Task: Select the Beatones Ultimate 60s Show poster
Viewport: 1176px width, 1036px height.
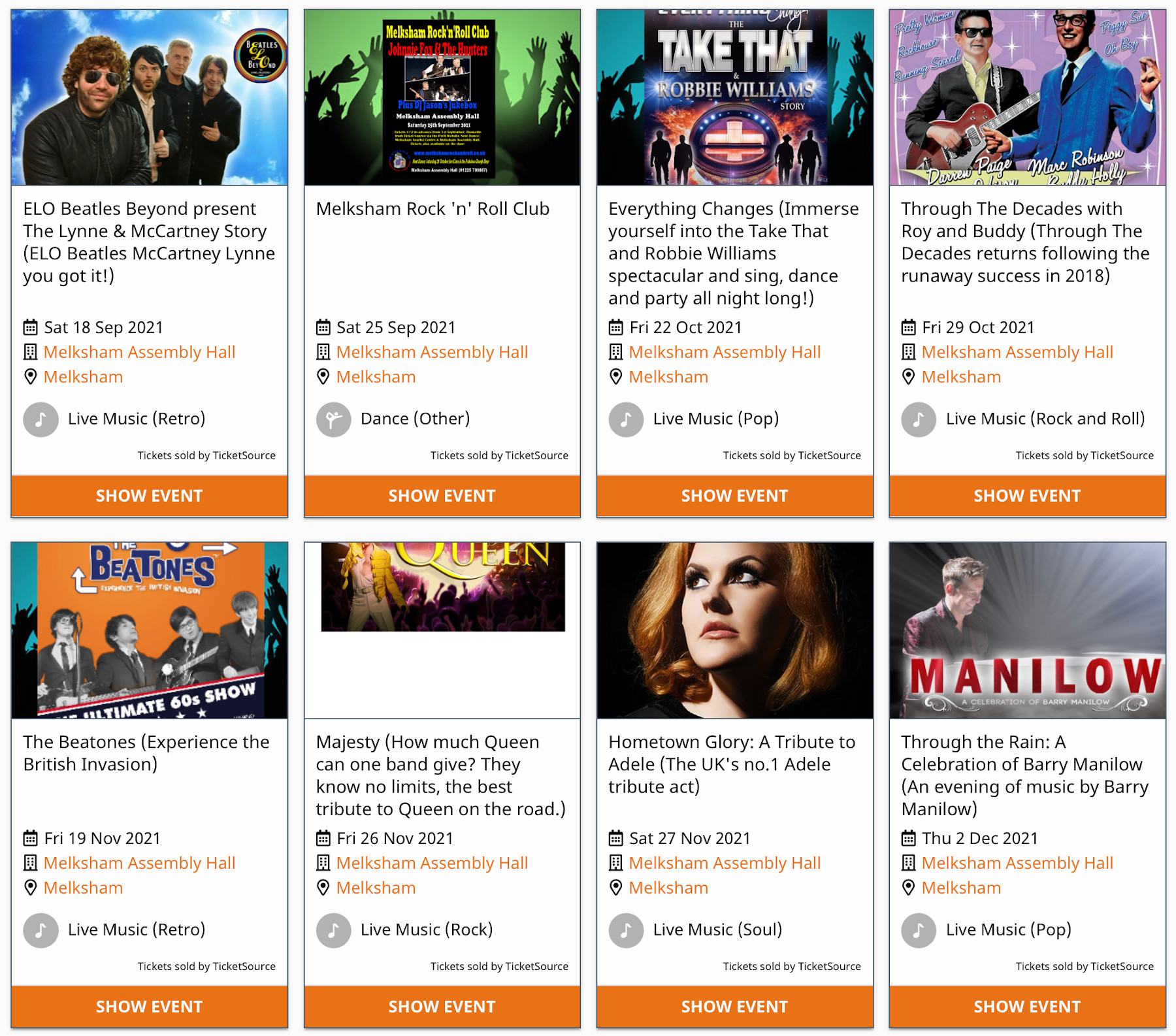Action: click(x=149, y=630)
